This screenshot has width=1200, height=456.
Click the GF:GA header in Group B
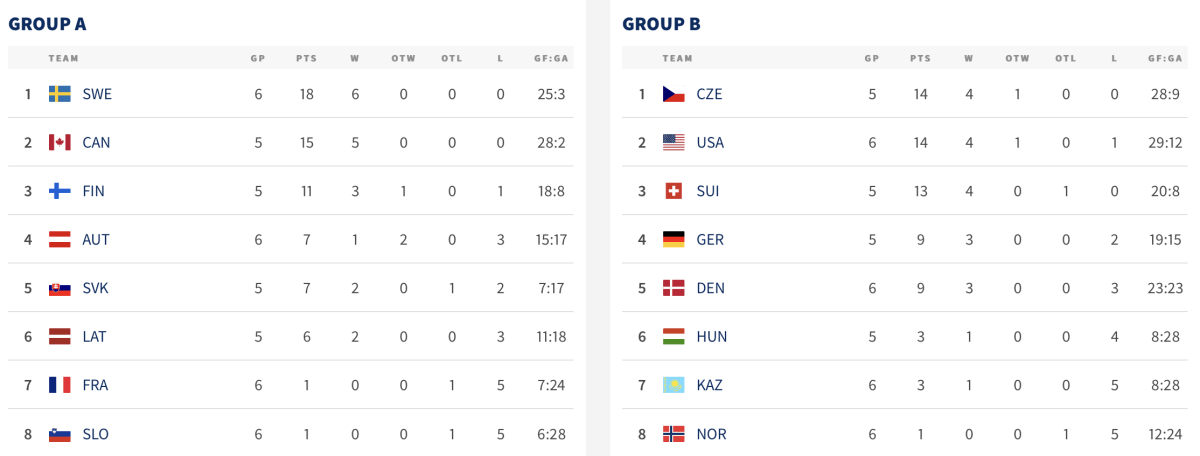tap(1164, 58)
